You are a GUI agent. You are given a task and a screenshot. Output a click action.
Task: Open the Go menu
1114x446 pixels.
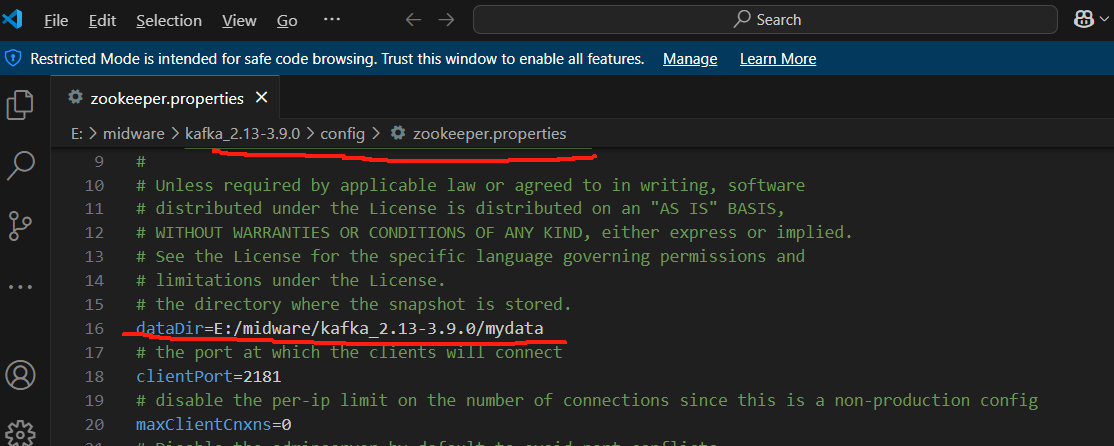(x=287, y=21)
